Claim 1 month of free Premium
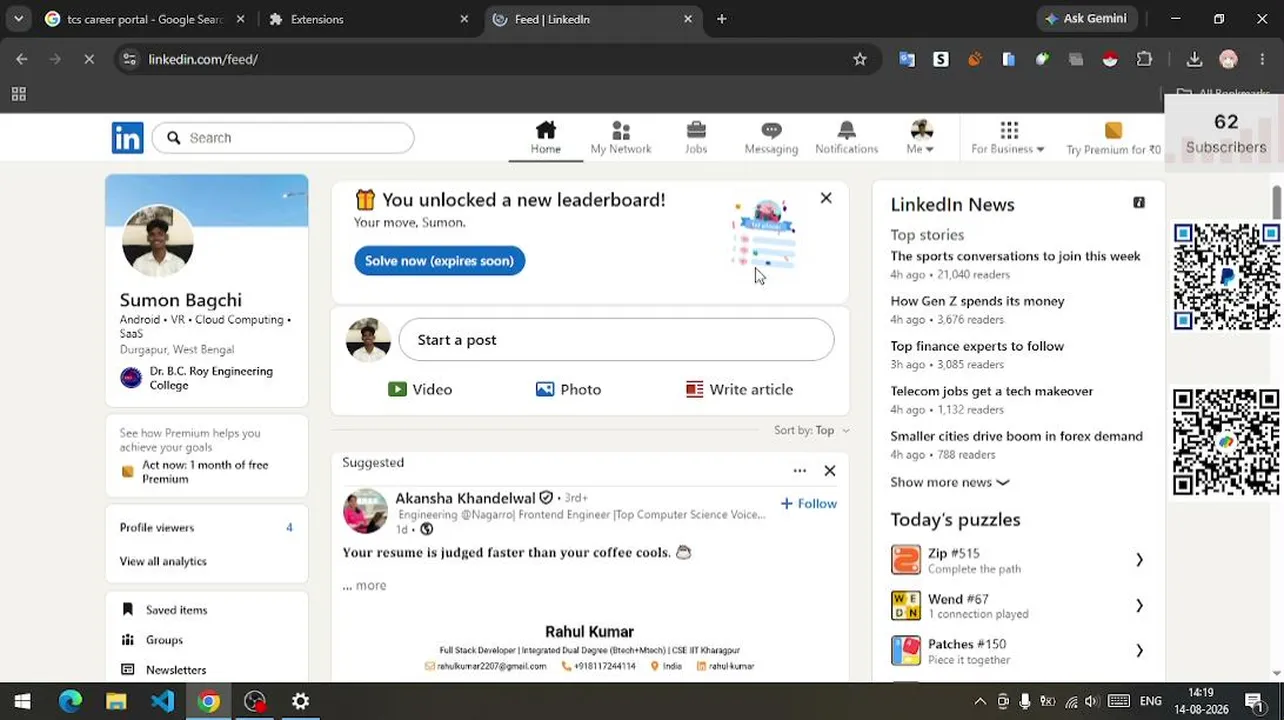 click(205, 472)
